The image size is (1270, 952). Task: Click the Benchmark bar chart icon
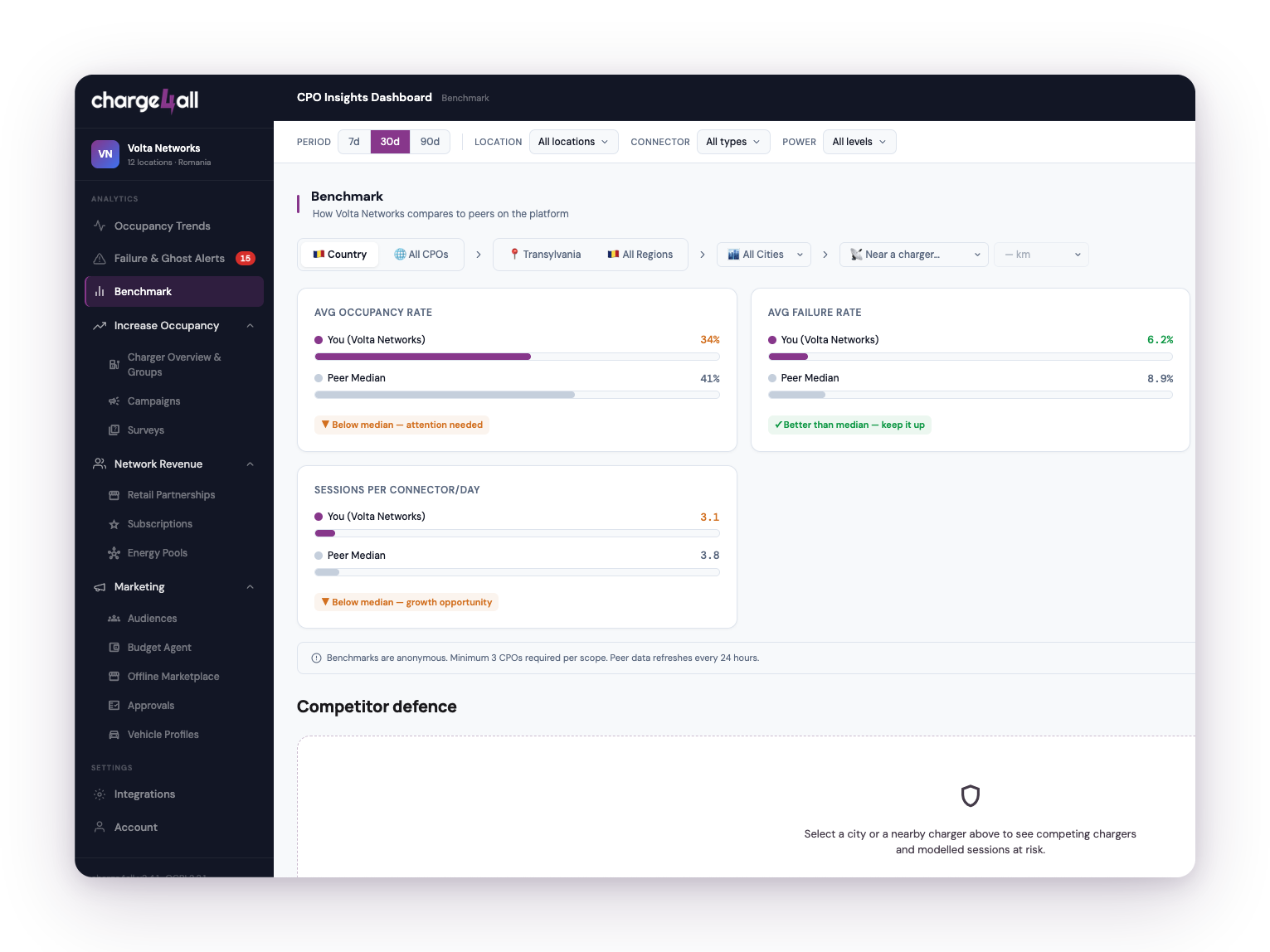[100, 292]
